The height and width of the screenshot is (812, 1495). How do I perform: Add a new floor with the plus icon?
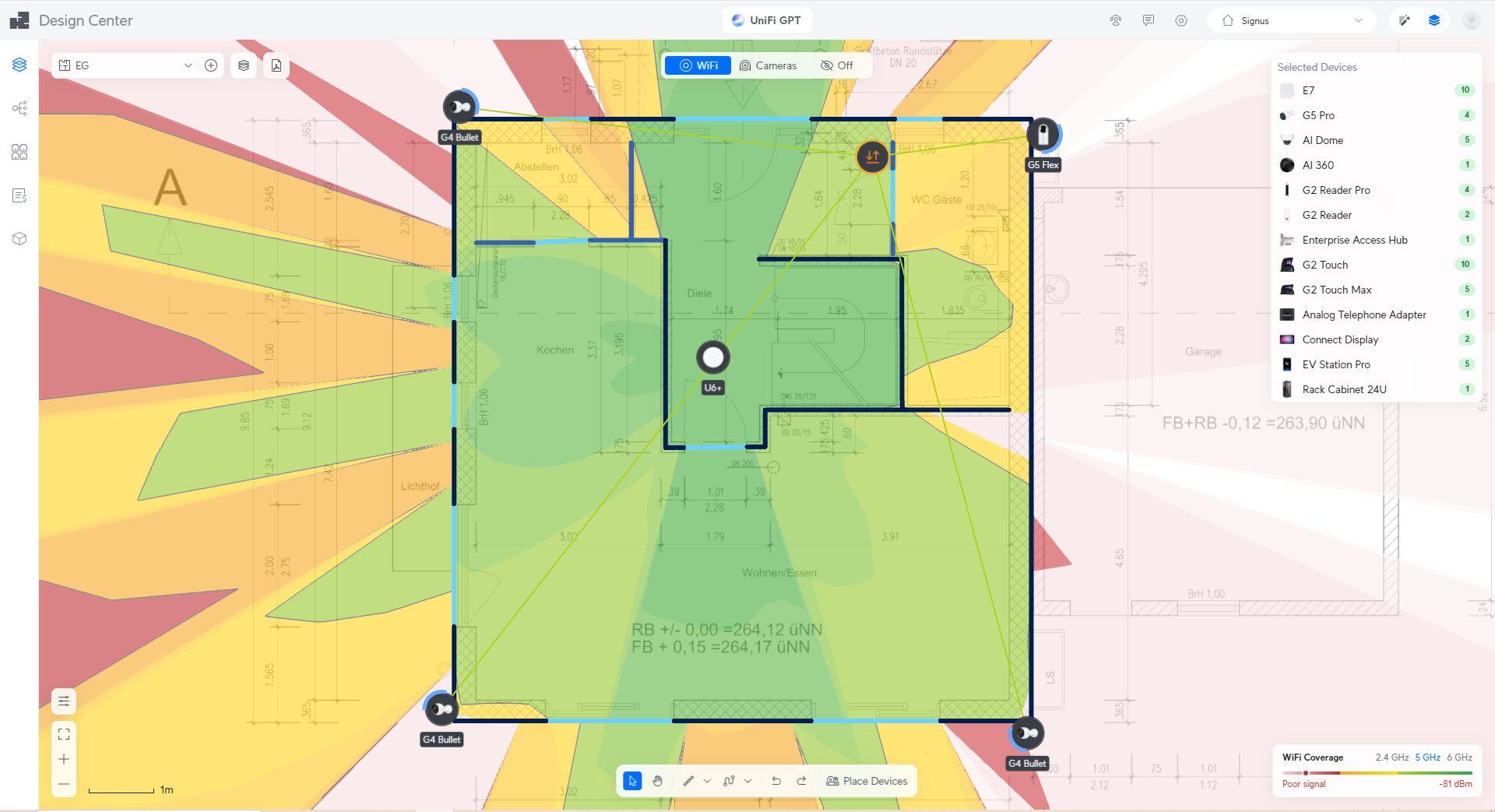(x=210, y=65)
